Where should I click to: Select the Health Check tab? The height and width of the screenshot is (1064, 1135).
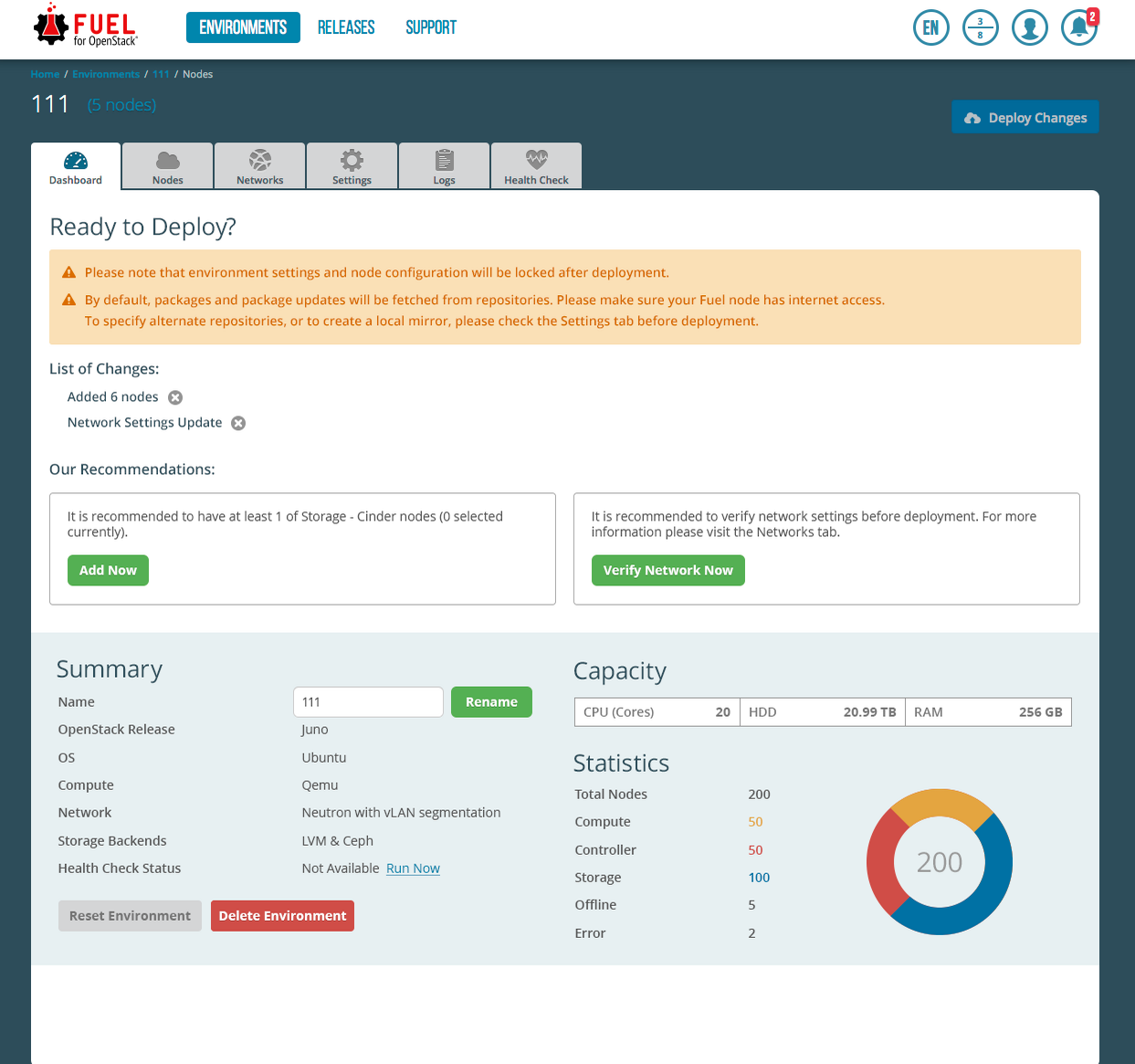[x=536, y=166]
